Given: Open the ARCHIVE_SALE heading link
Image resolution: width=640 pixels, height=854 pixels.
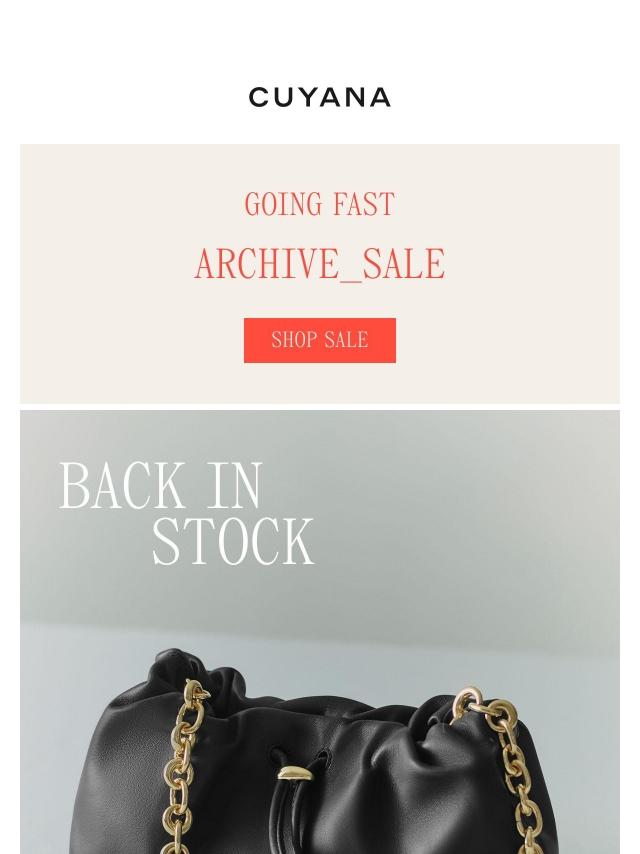Looking at the screenshot, I should (x=320, y=264).
